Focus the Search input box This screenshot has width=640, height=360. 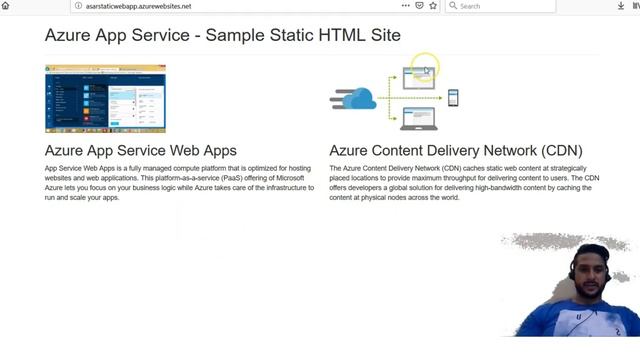[500, 6]
